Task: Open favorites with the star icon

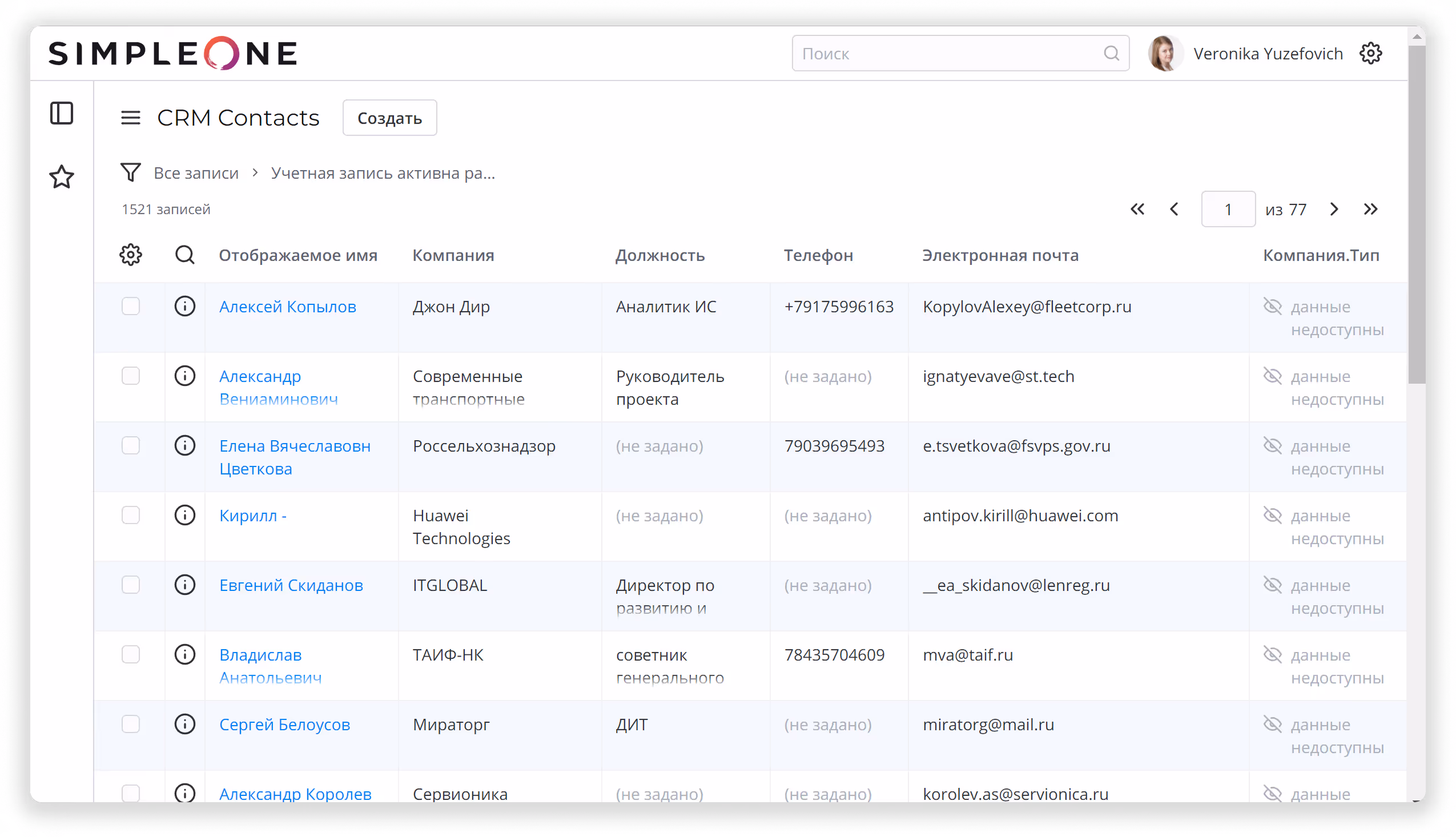Action: point(62,176)
